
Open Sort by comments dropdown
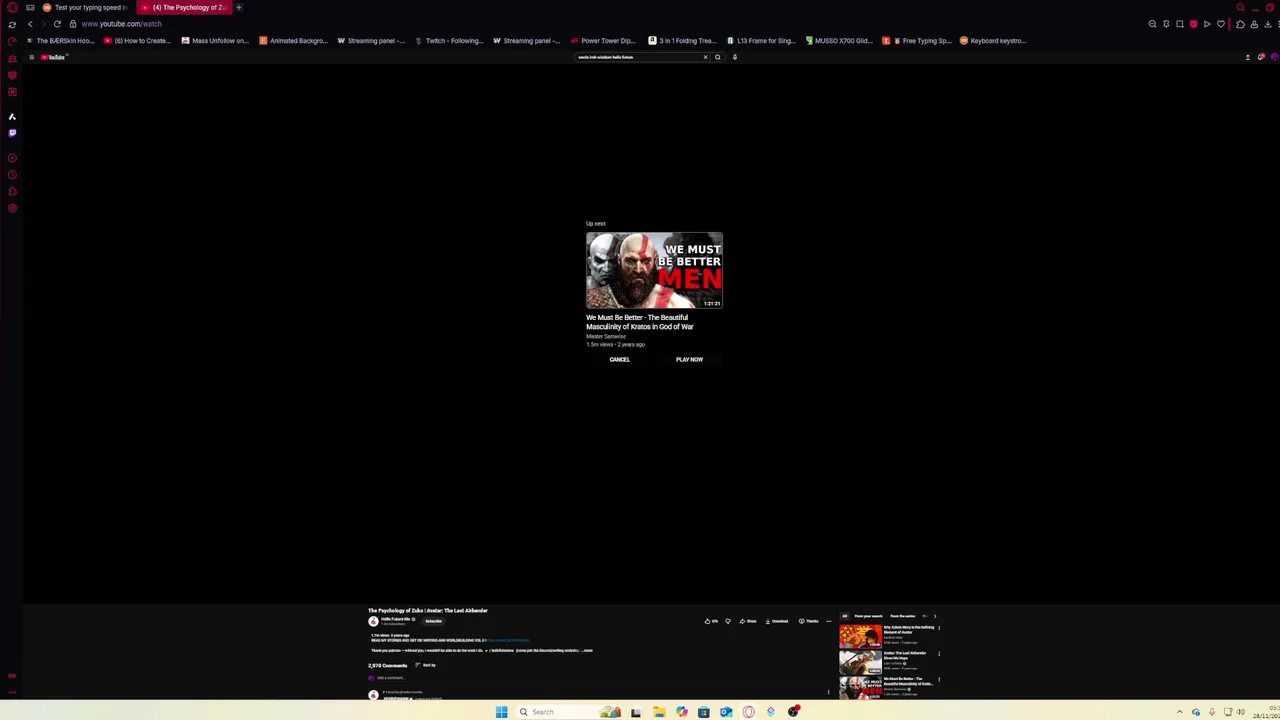tap(426, 665)
